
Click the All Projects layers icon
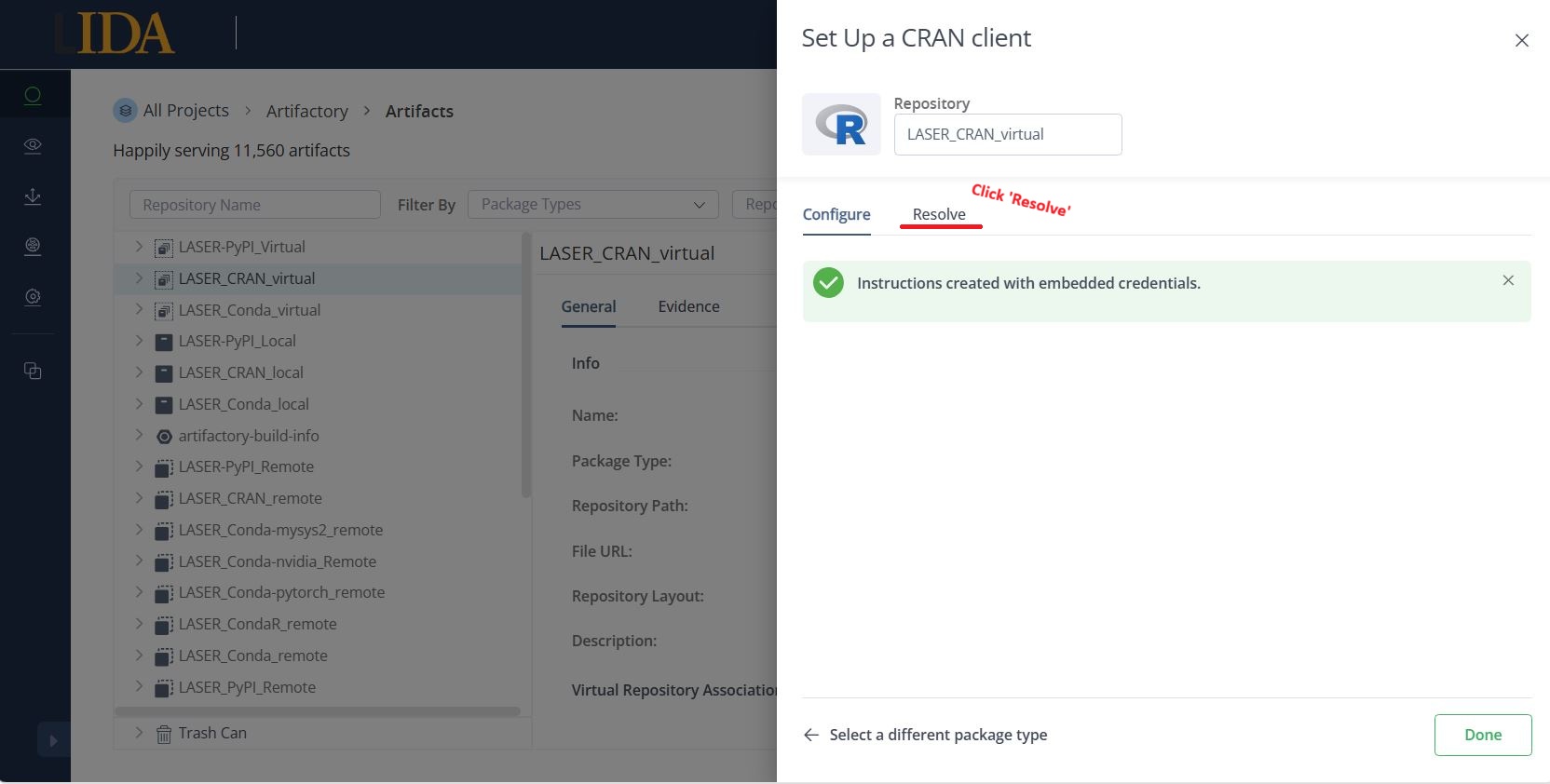[125, 110]
